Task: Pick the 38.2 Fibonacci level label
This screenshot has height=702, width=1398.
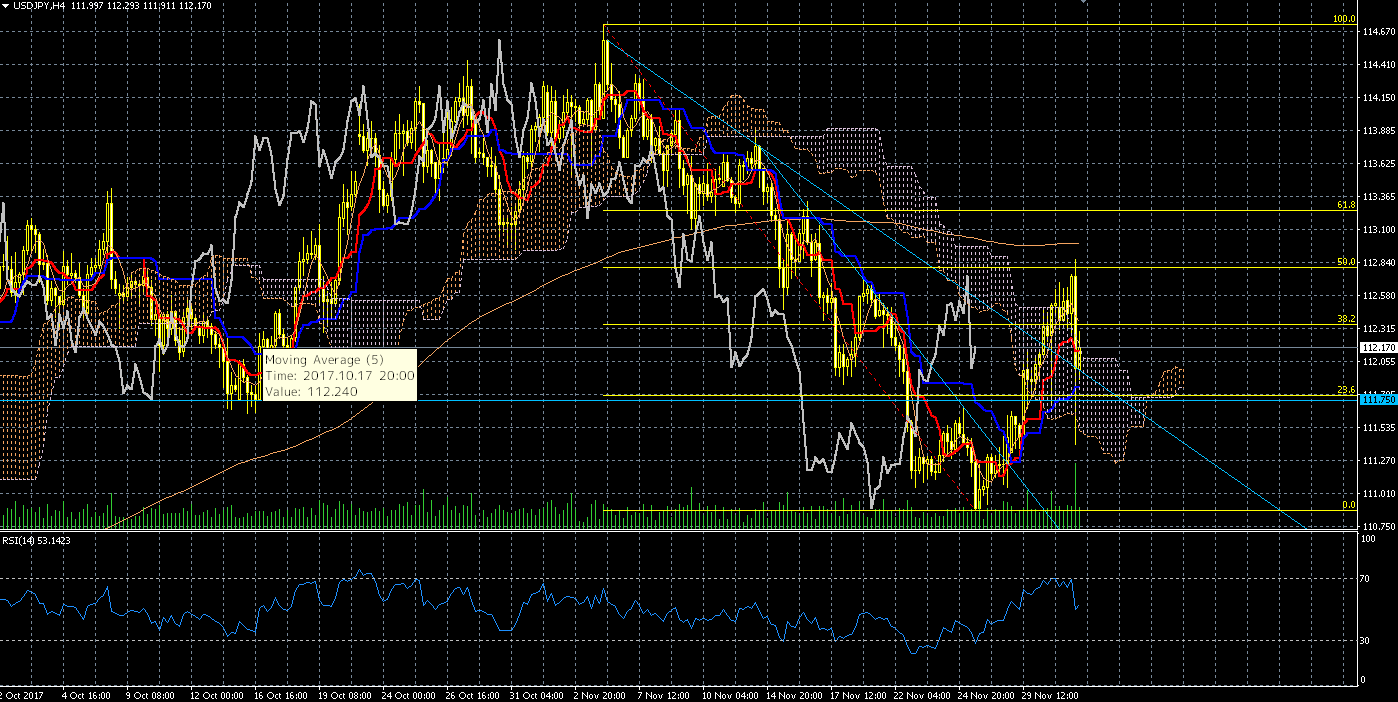Action: [1345, 320]
